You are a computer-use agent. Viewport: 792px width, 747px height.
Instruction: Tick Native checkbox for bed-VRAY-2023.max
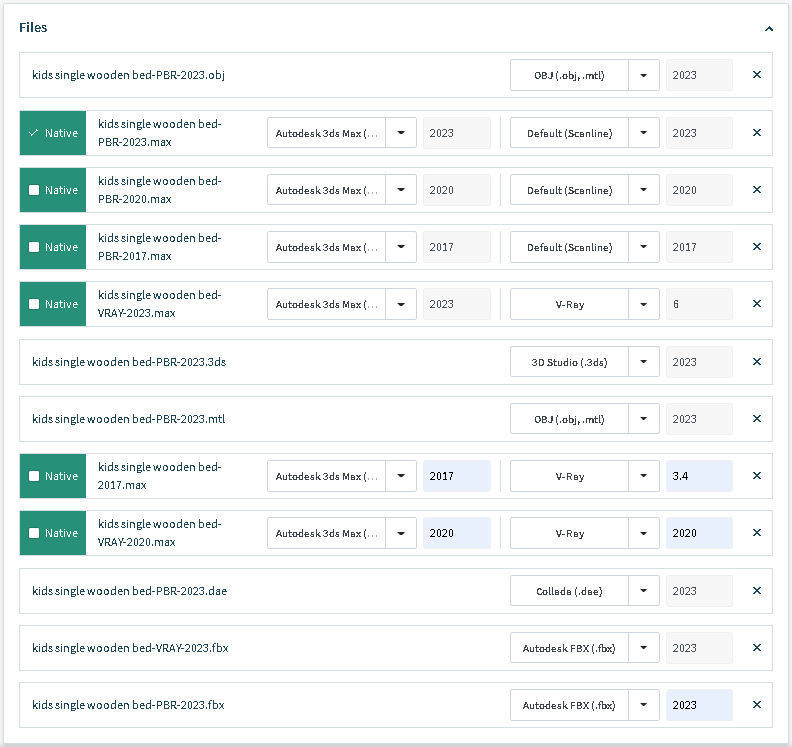pos(35,304)
